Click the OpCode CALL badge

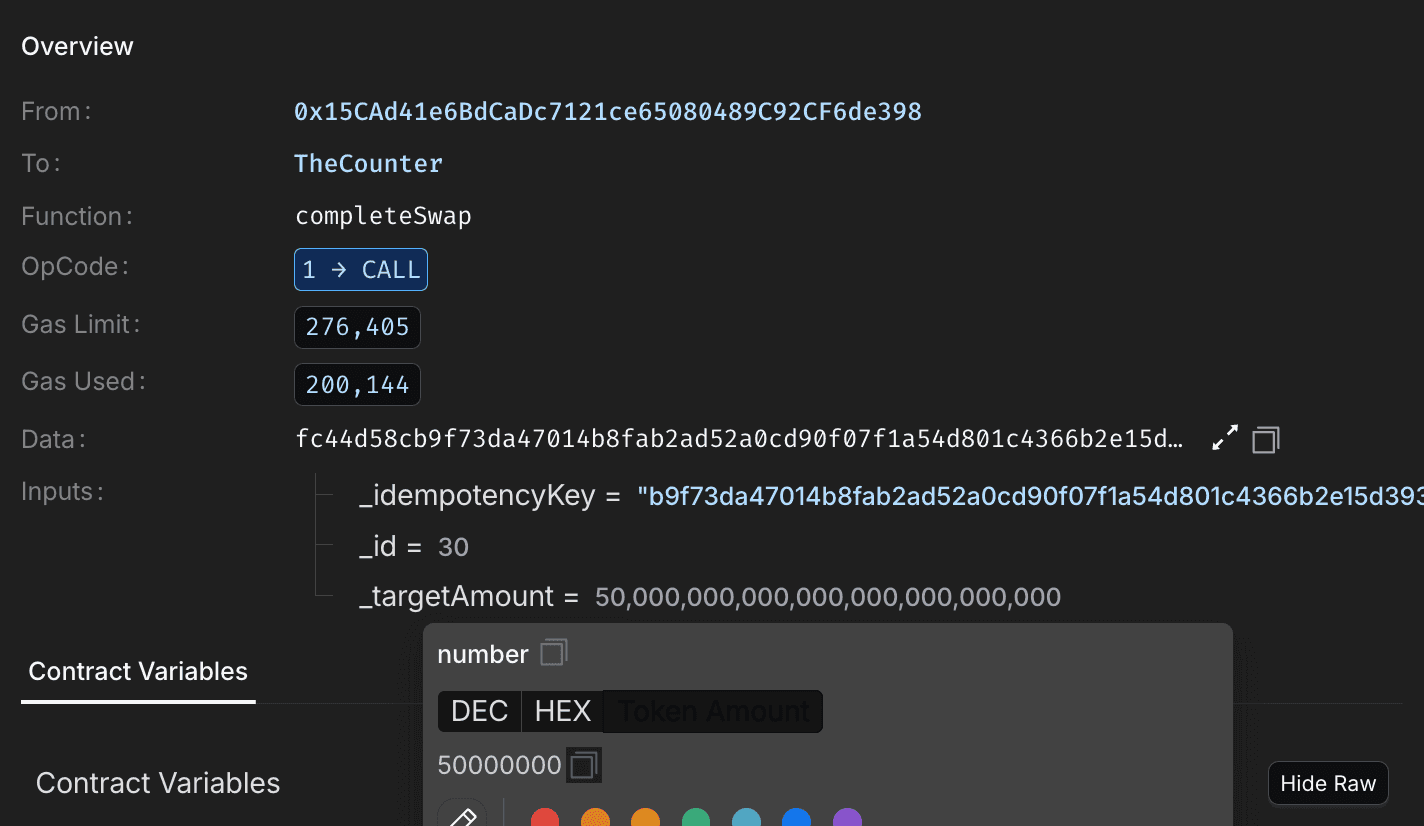360,269
